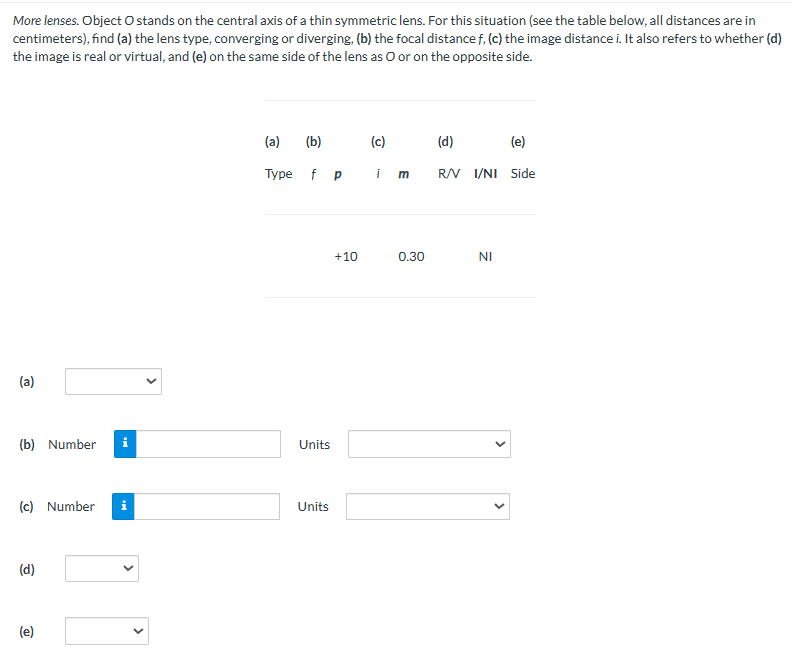Click the 'p' column header
792x661 pixels.
pyautogui.click(x=338, y=175)
